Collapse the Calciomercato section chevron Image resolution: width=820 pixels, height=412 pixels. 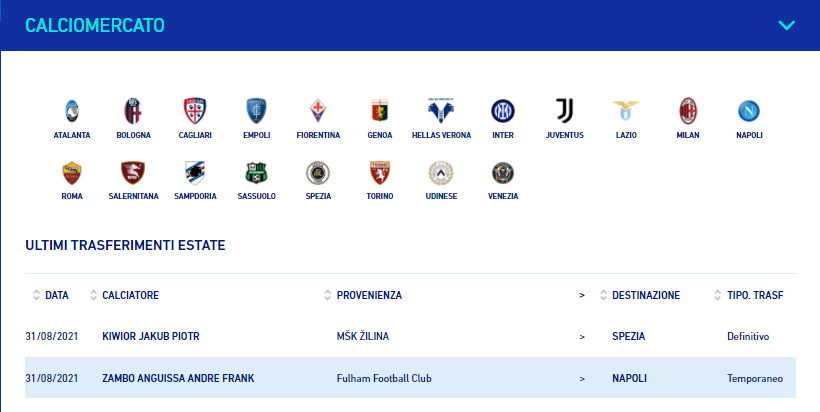pyautogui.click(x=787, y=25)
